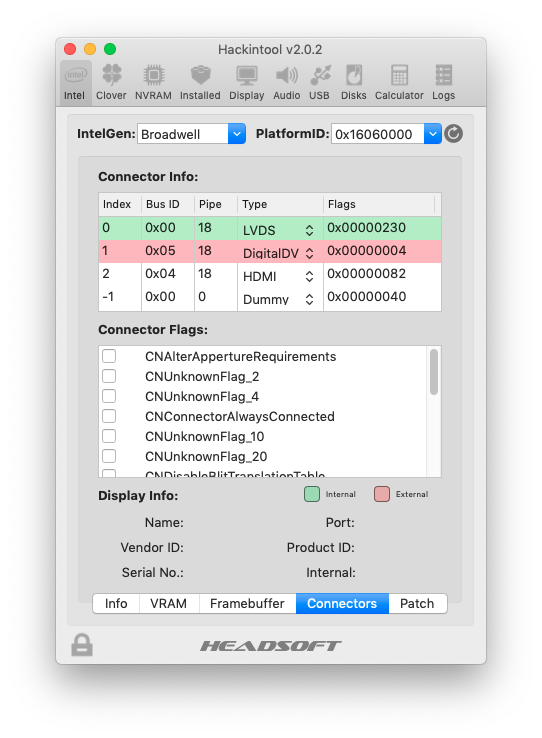
Task: Click the Connector Flags scrollbar
Action: [434, 372]
